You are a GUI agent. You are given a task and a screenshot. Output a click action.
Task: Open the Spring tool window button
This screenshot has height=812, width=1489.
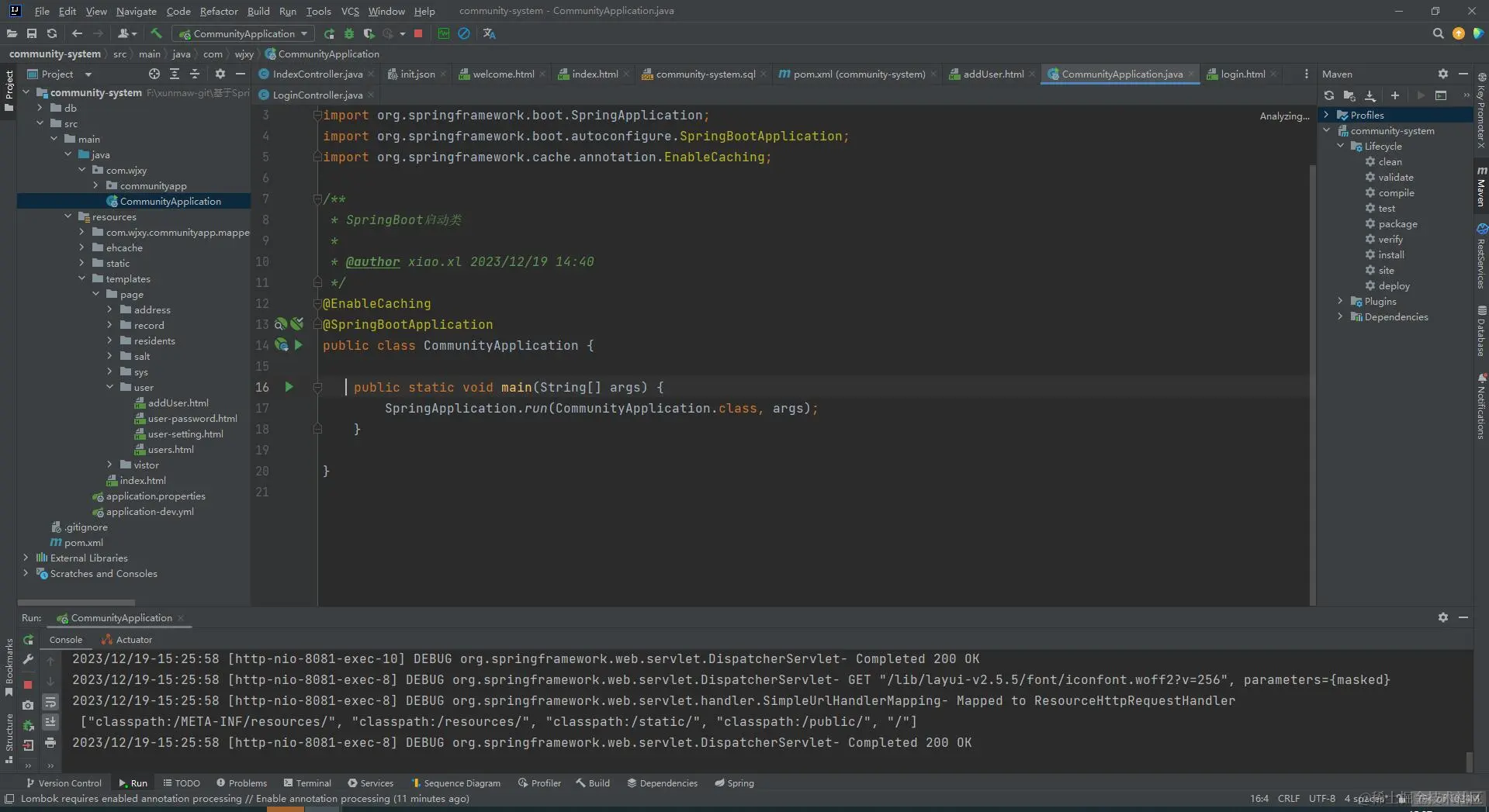pyautogui.click(x=734, y=783)
